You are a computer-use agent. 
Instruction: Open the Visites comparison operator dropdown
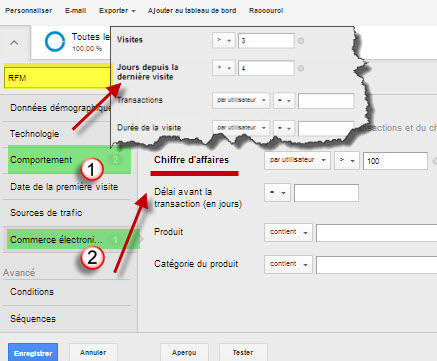[x=224, y=40]
